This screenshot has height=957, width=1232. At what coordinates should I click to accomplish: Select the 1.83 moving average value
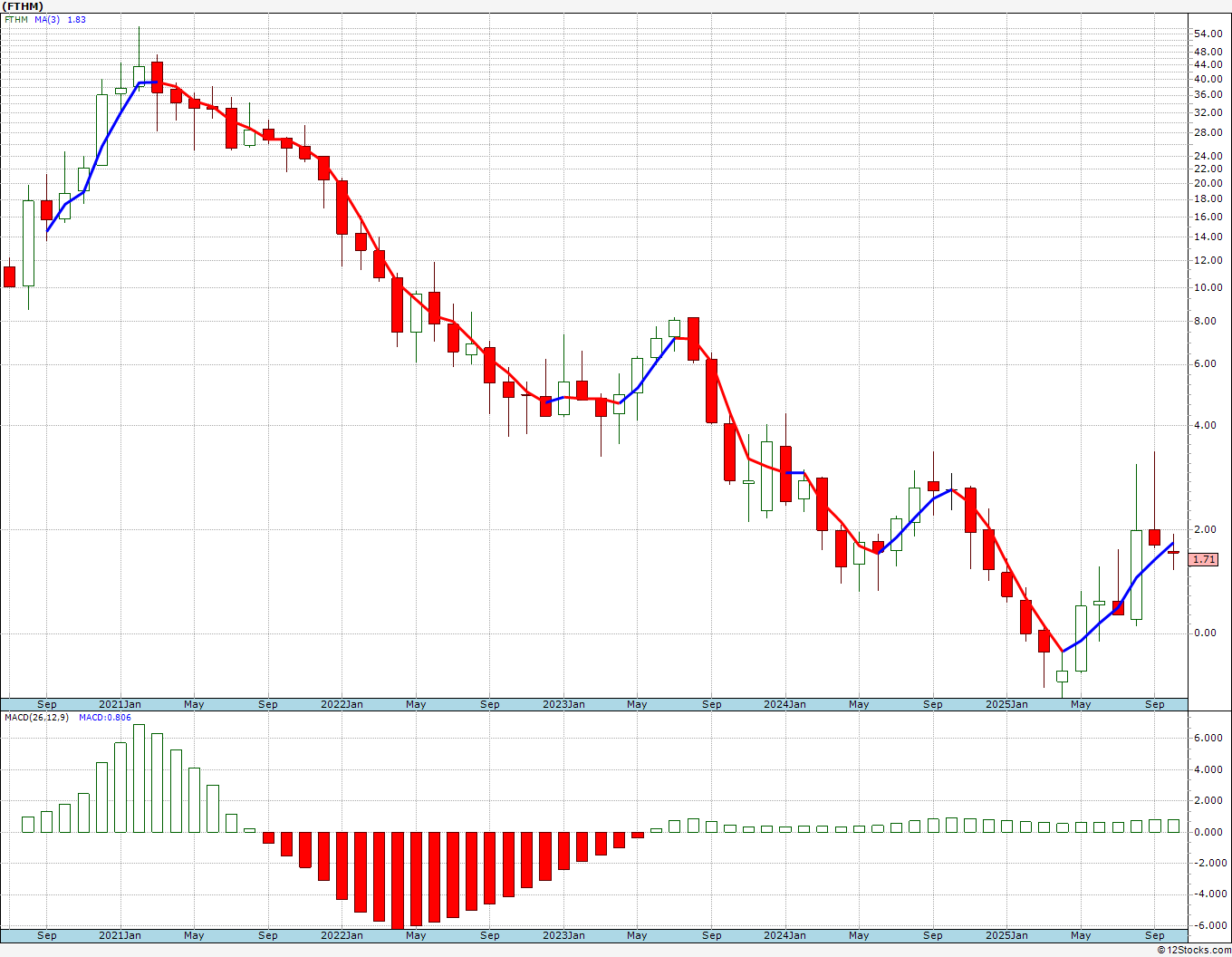pyautogui.click(x=77, y=19)
